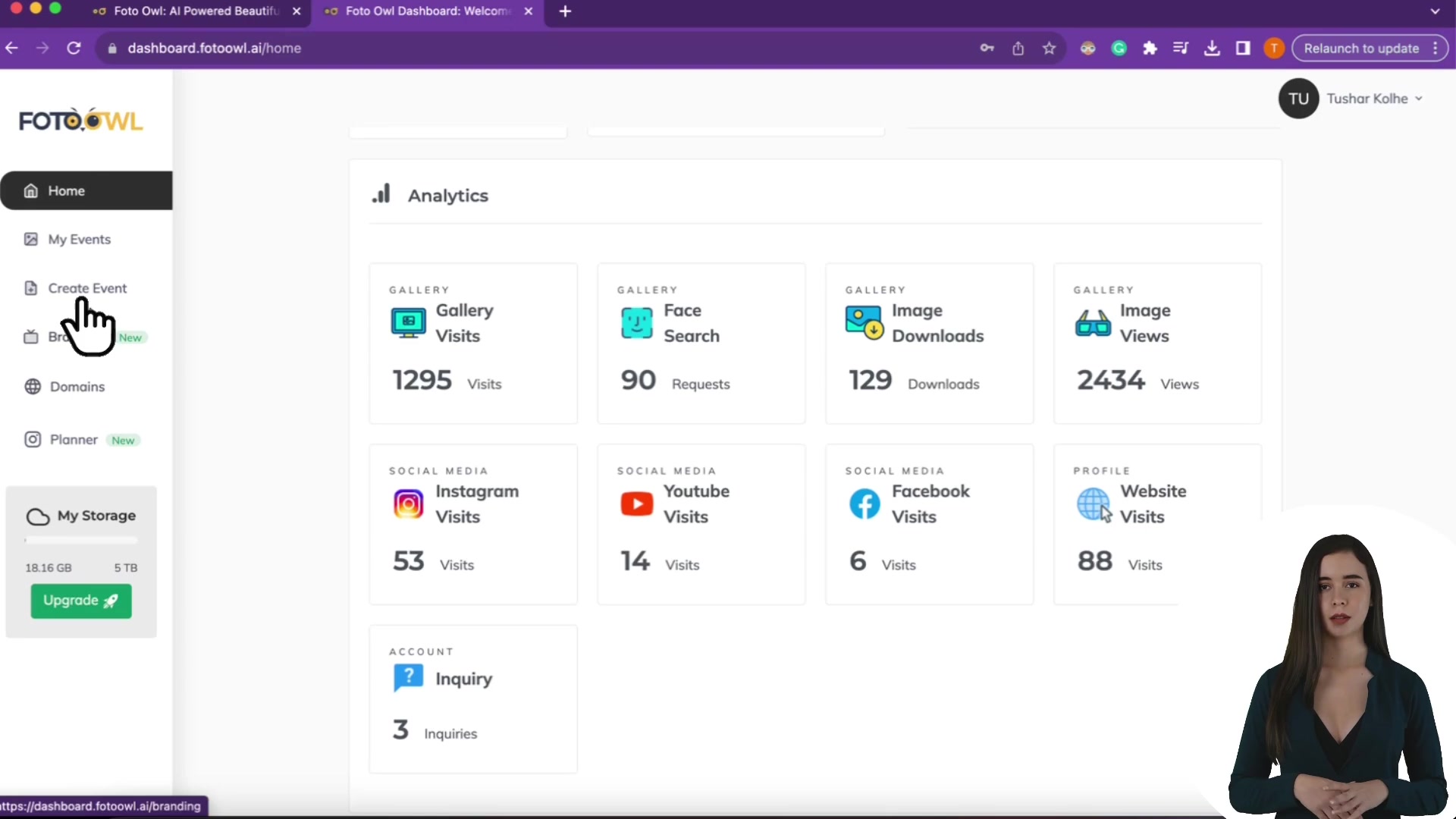Click the Youtube Visits play icon
Screen dimensions: 1456x819
point(636,504)
